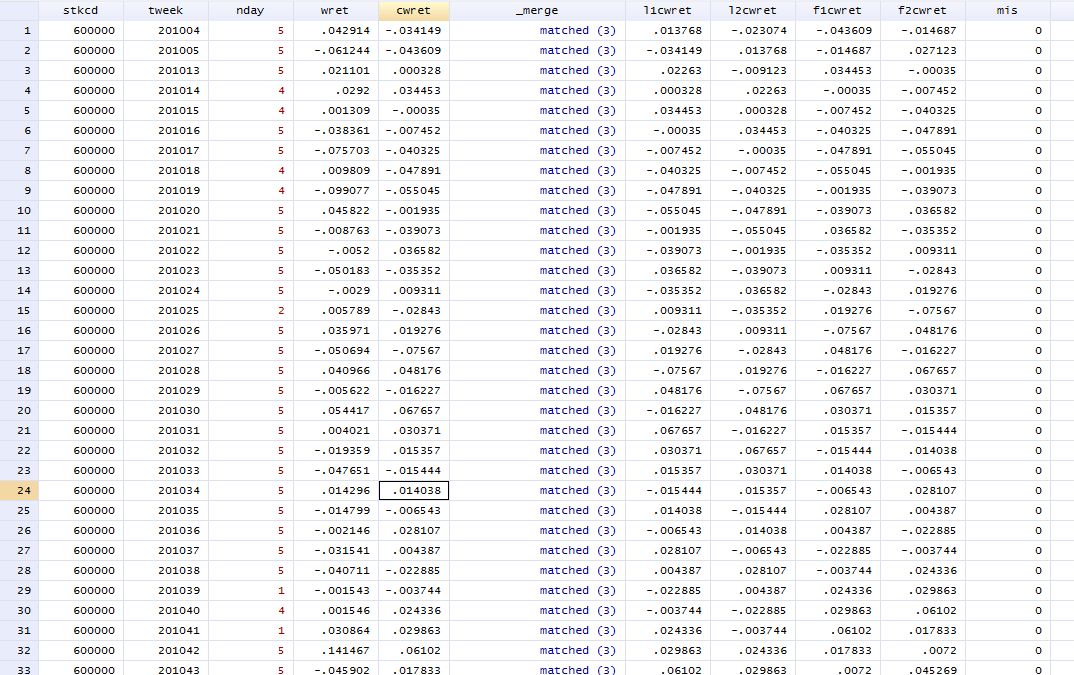Select the tweek column header
1074x675 pixels.
[x=165, y=11]
